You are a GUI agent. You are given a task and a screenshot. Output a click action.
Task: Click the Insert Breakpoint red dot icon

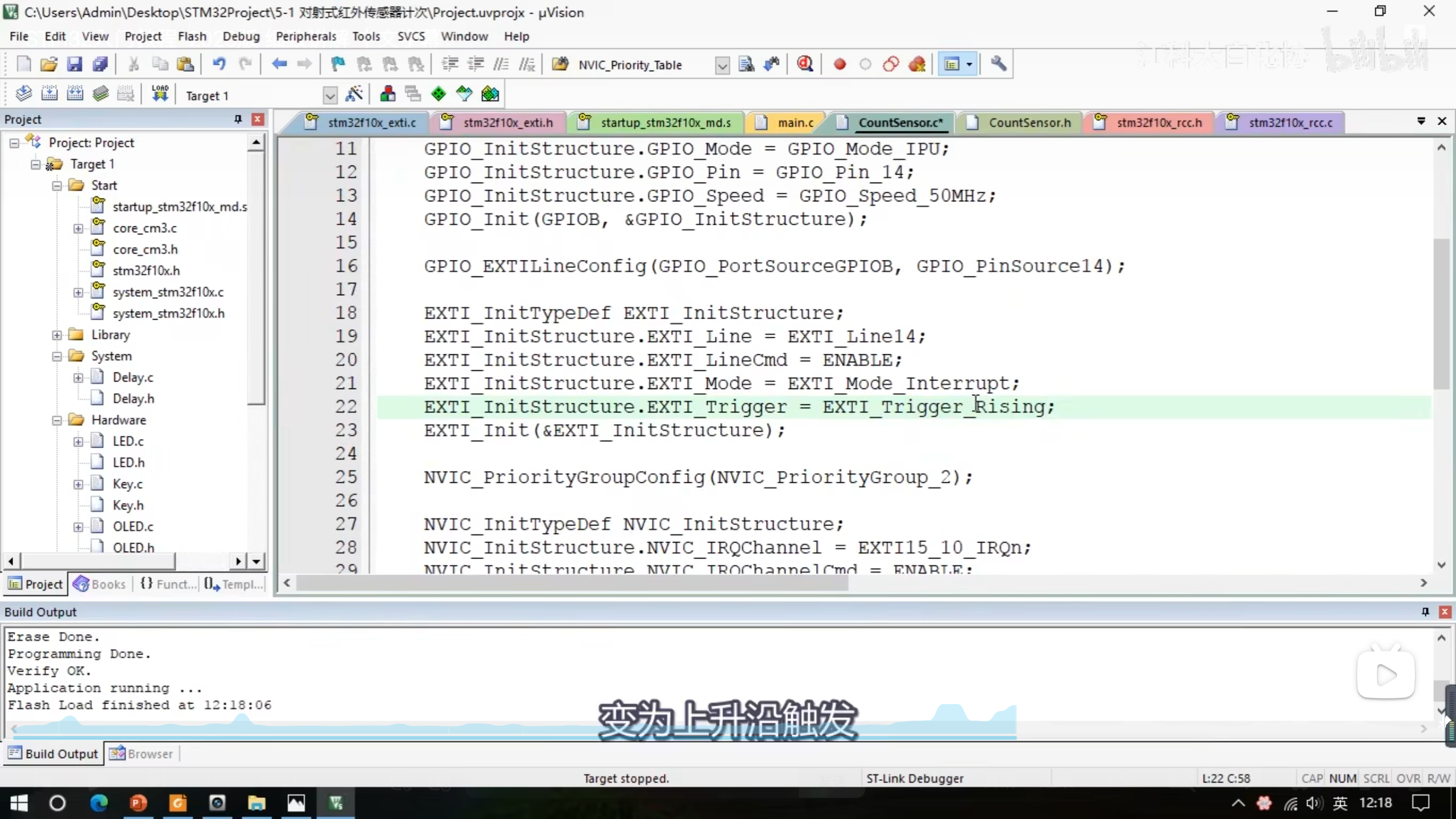click(839, 64)
